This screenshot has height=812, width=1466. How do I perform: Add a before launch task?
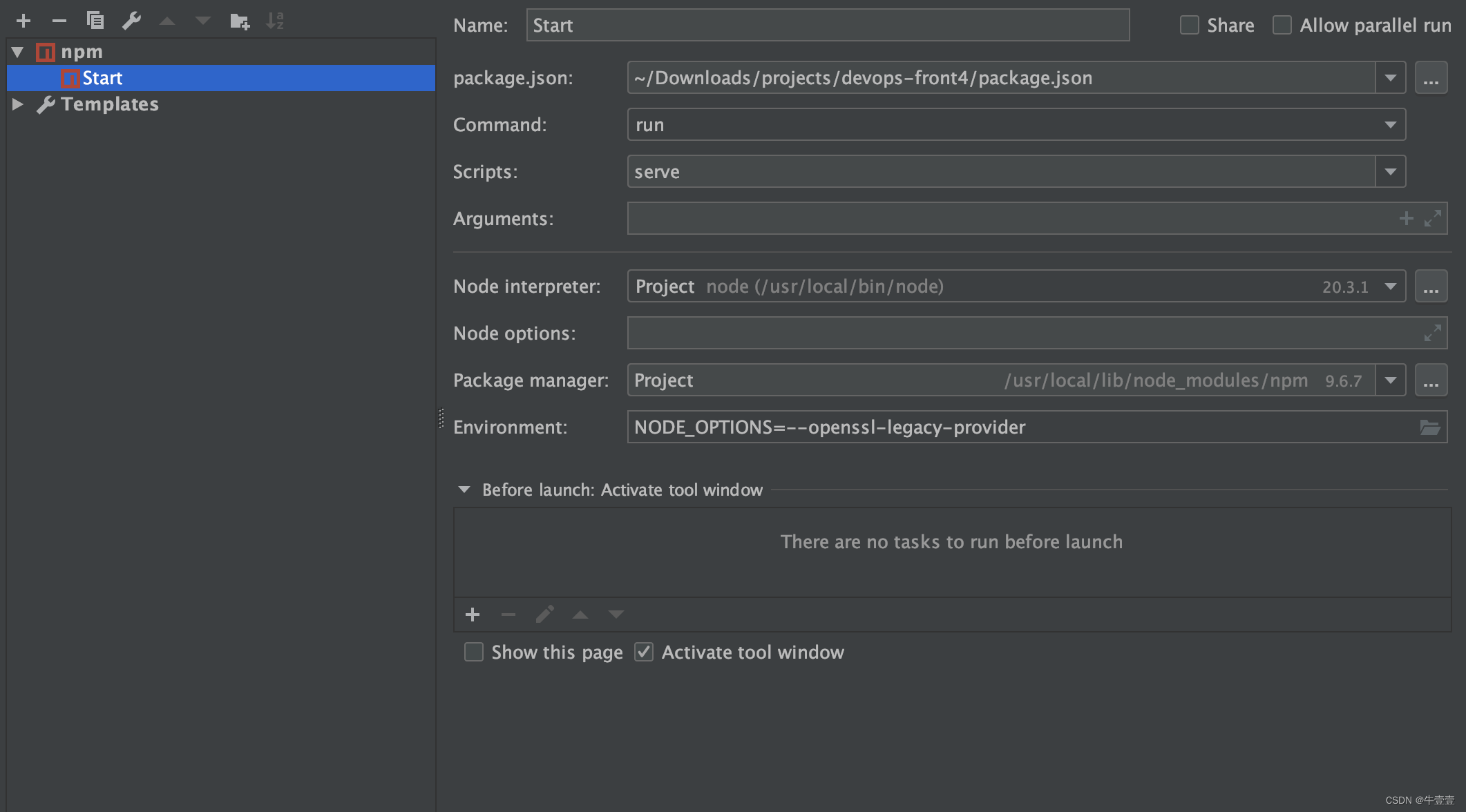click(x=473, y=615)
